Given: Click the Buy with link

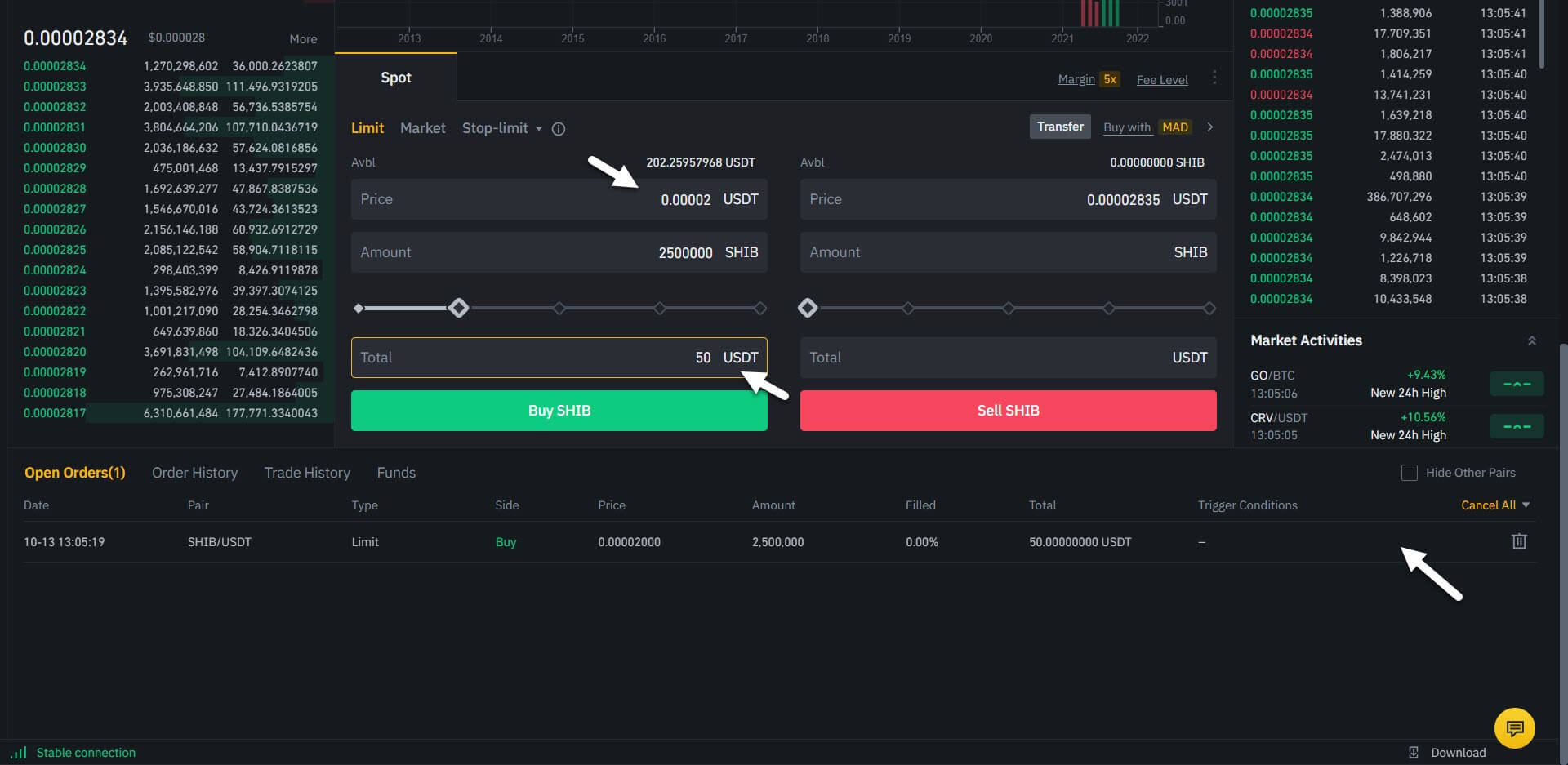Looking at the screenshot, I should tap(1127, 127).
